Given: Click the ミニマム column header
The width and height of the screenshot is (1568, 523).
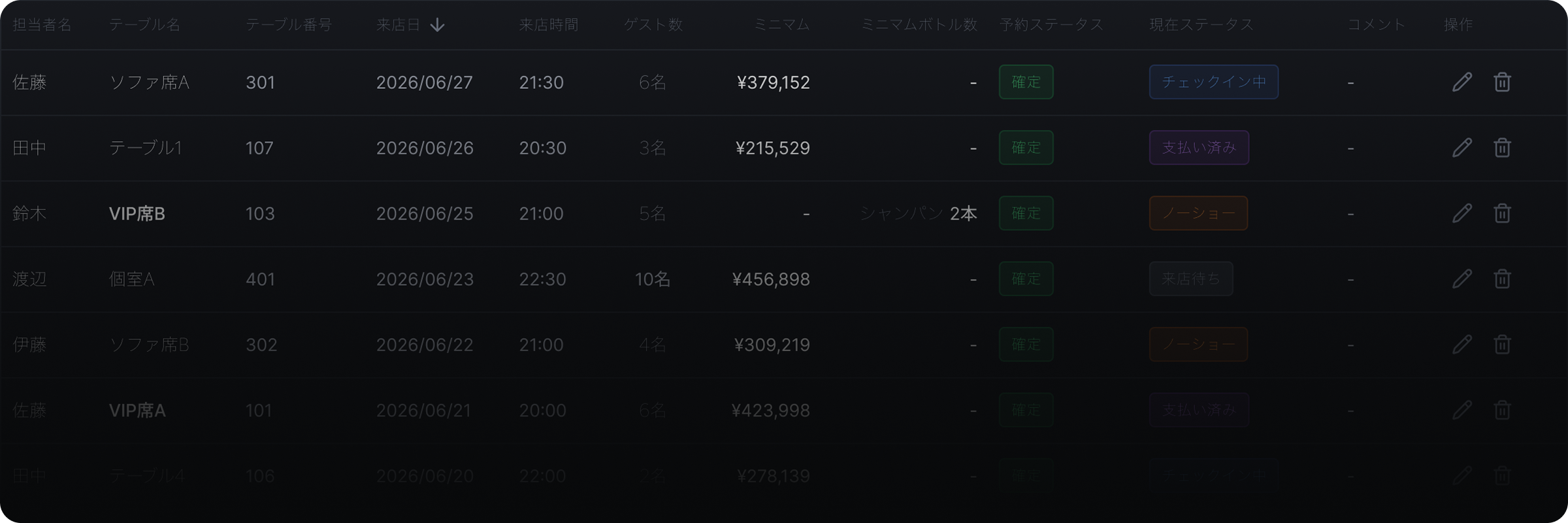Looking at the screenshot, I should (x=781, y=25).
